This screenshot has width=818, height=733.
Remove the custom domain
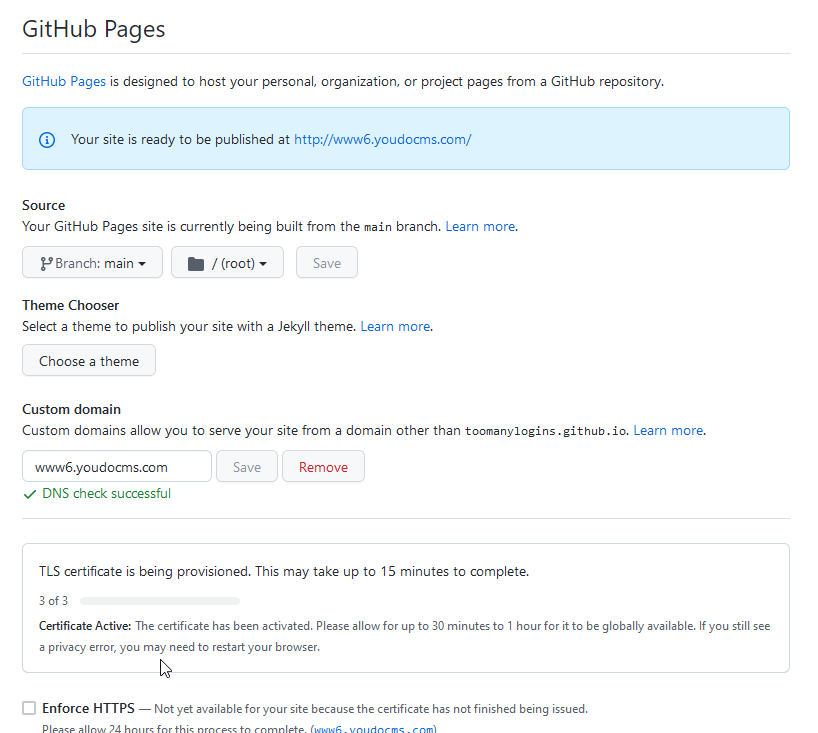coord(323,467)
